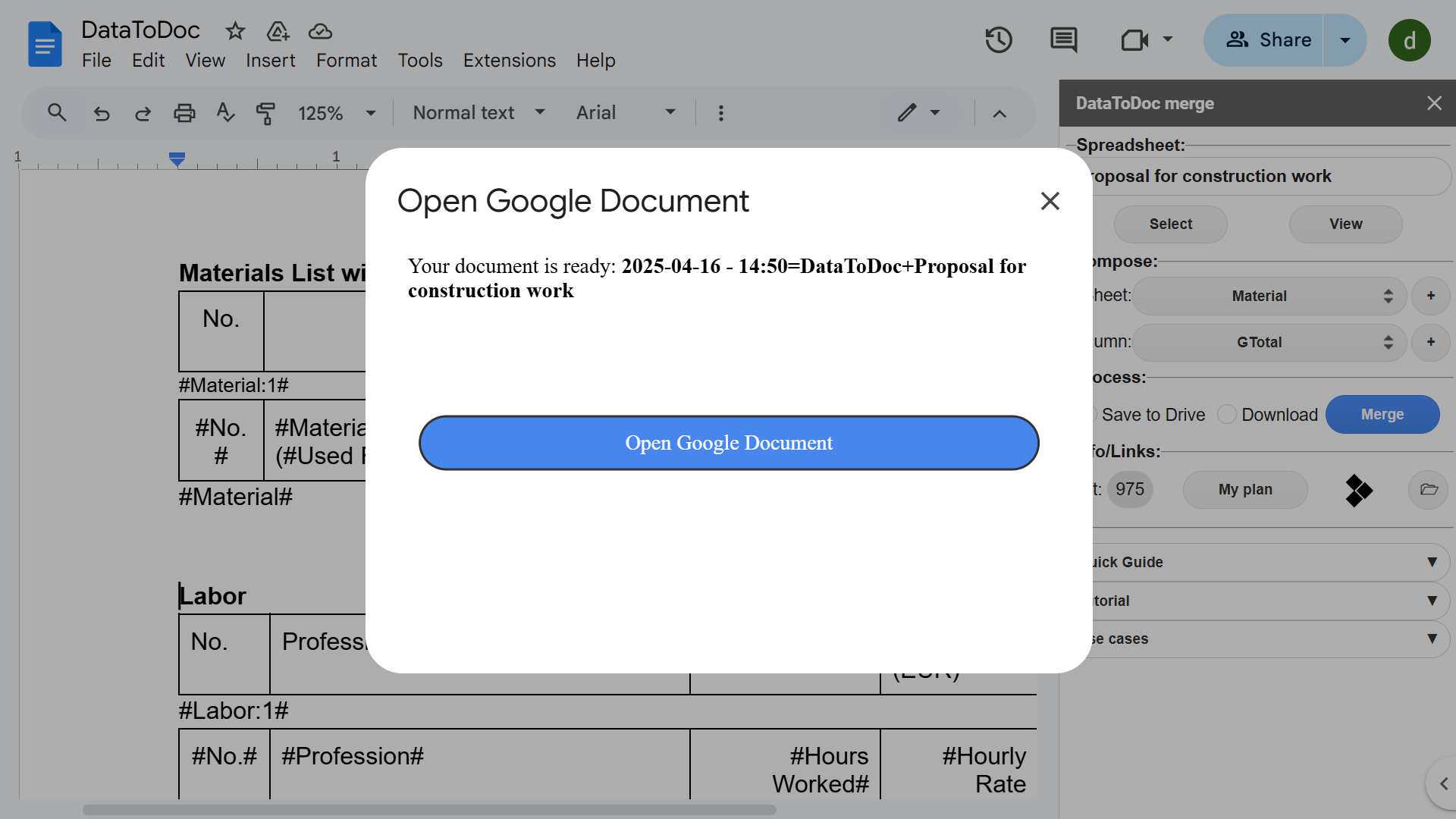Open the Google Docs home icon

(x=45, y=44)
